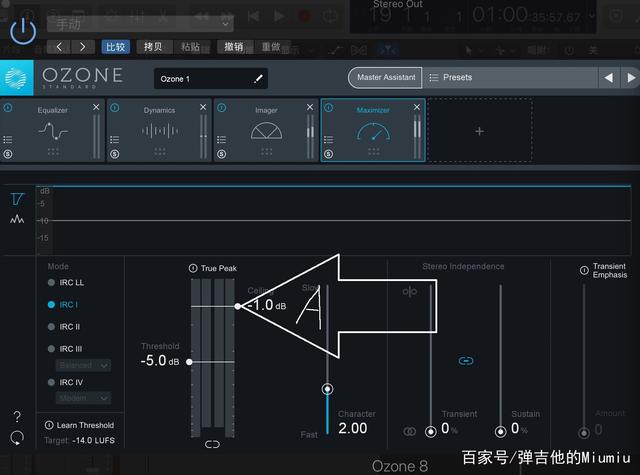Solo the Maximizer module
This screenshot has width=640, height=475.
click(x=329, y=154)
